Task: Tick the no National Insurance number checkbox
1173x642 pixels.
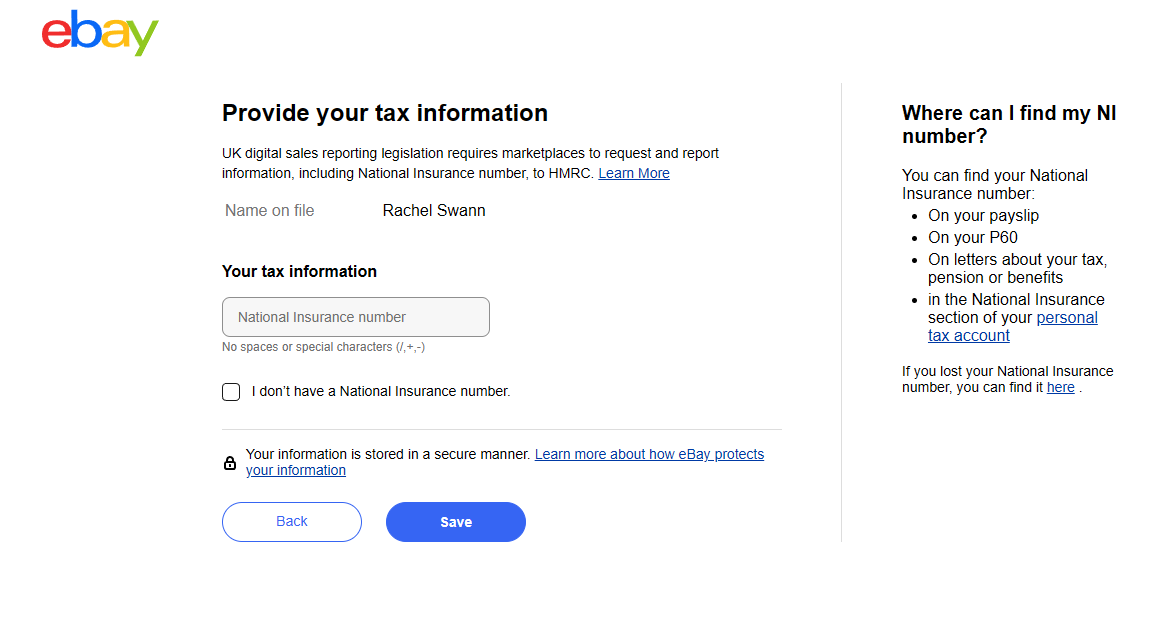Action: pos(231,392)
